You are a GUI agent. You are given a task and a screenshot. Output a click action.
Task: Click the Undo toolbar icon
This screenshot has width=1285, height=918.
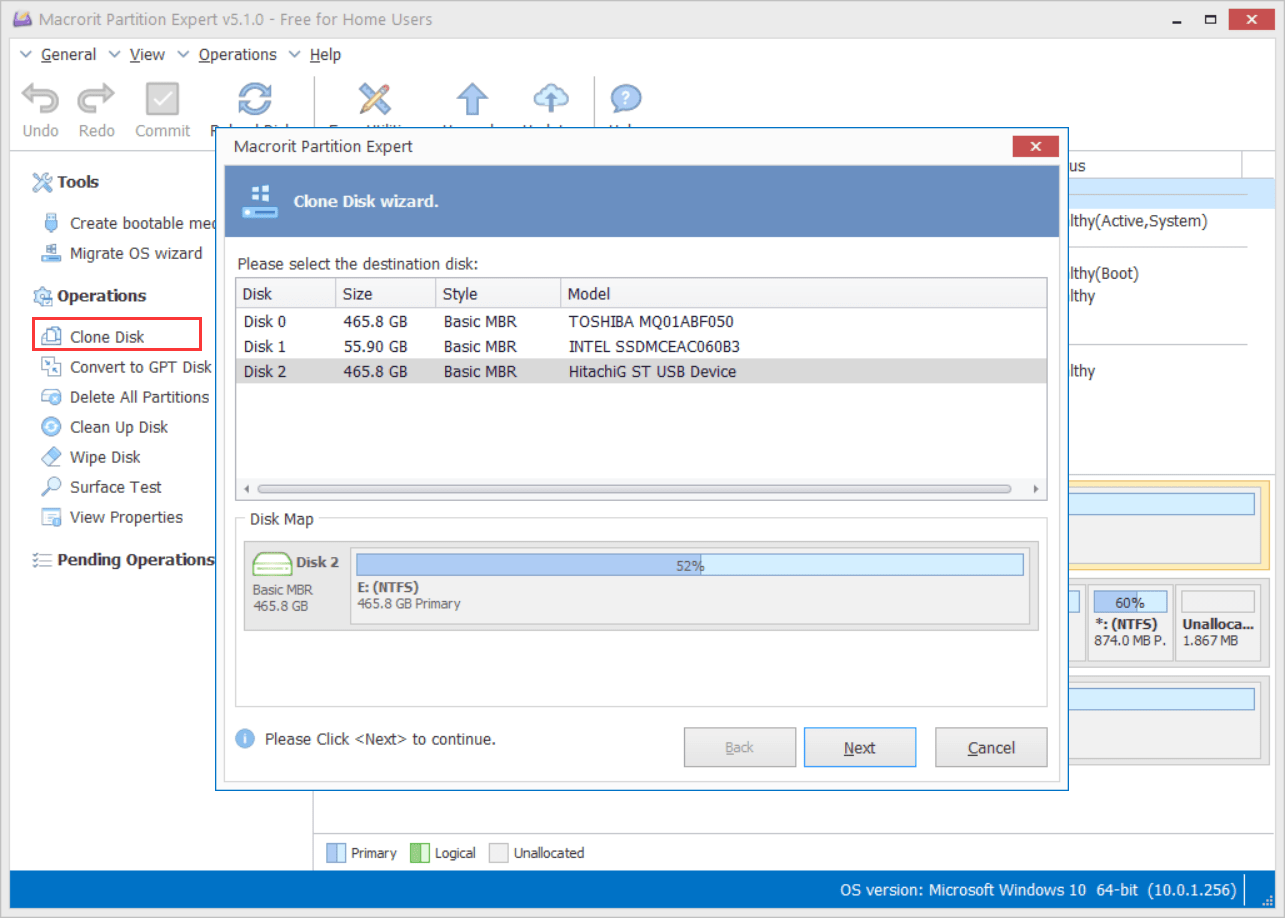click(41, 100)
